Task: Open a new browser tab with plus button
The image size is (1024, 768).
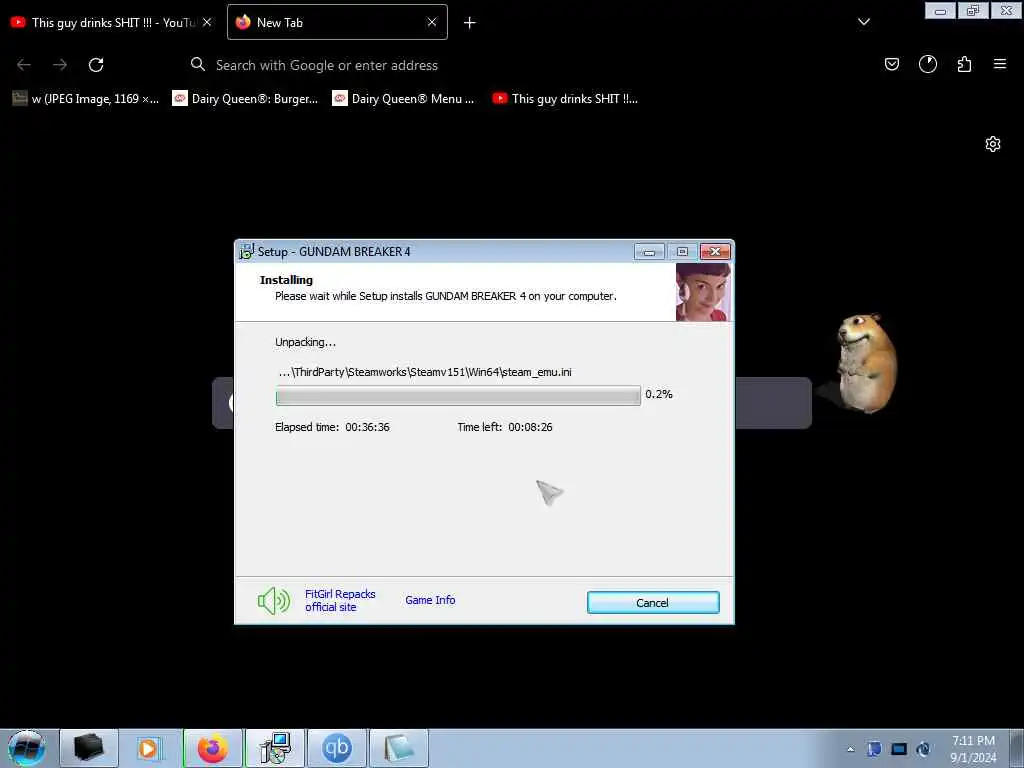Action: click(469, 23)
